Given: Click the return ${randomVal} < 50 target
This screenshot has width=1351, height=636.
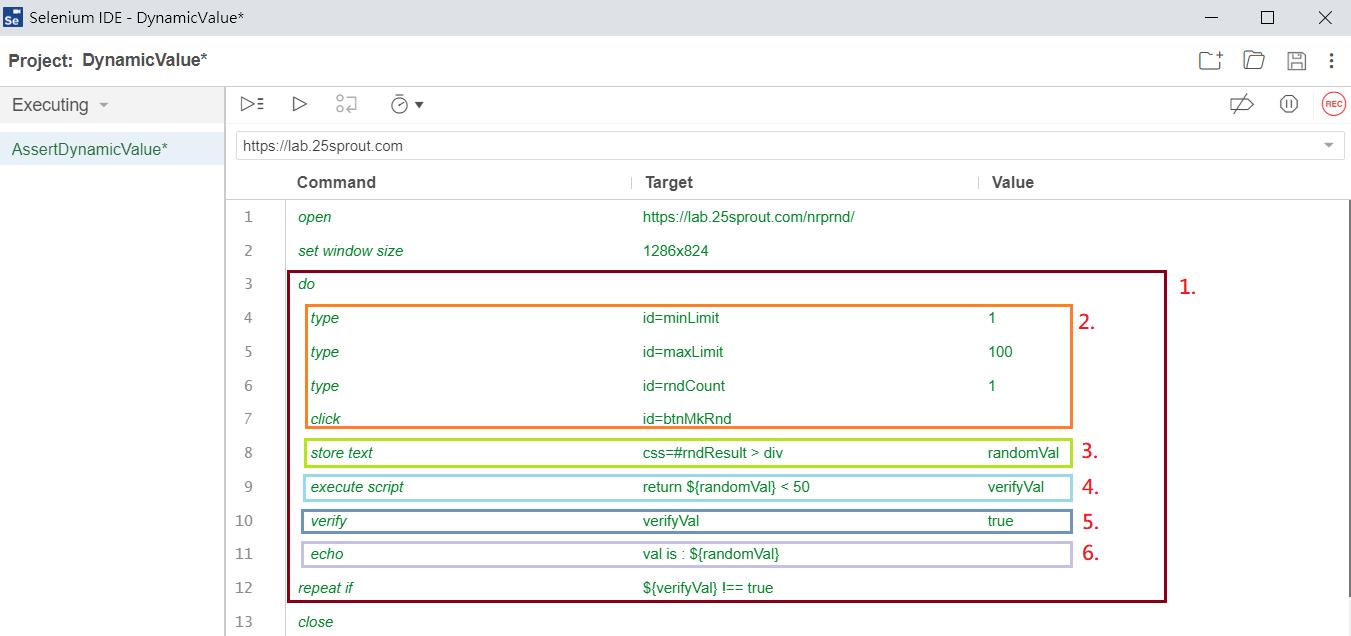Looking at the screenshot, I should pos(726,487).
